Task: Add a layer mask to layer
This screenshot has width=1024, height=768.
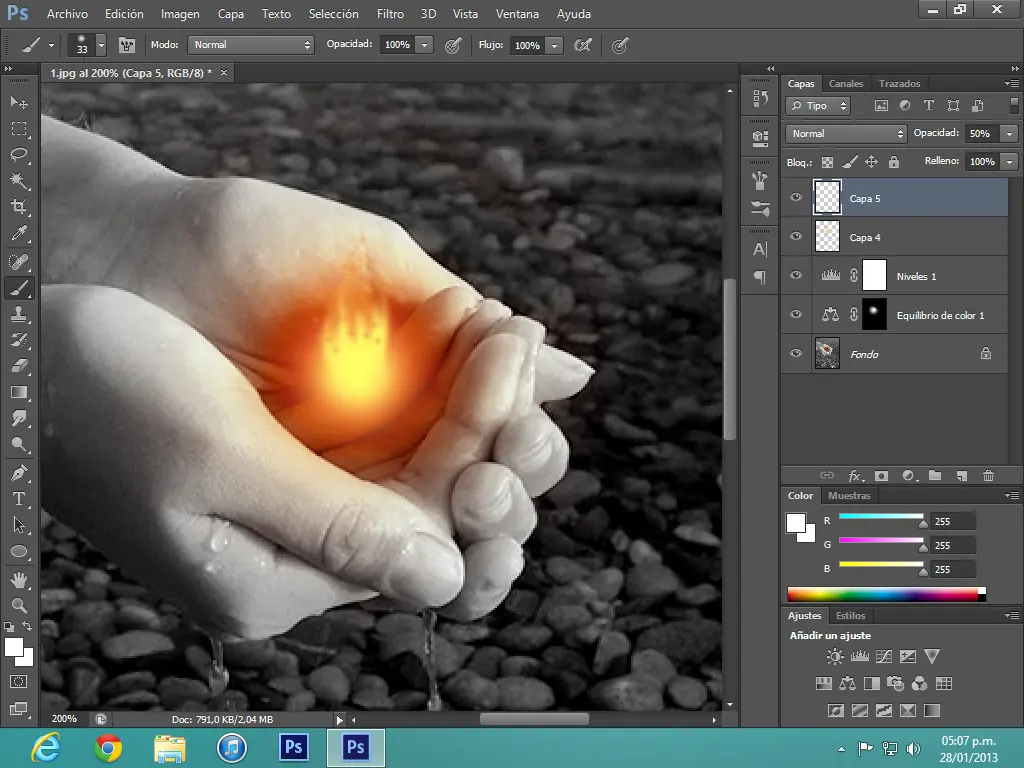Action: (x=881, y=476)
